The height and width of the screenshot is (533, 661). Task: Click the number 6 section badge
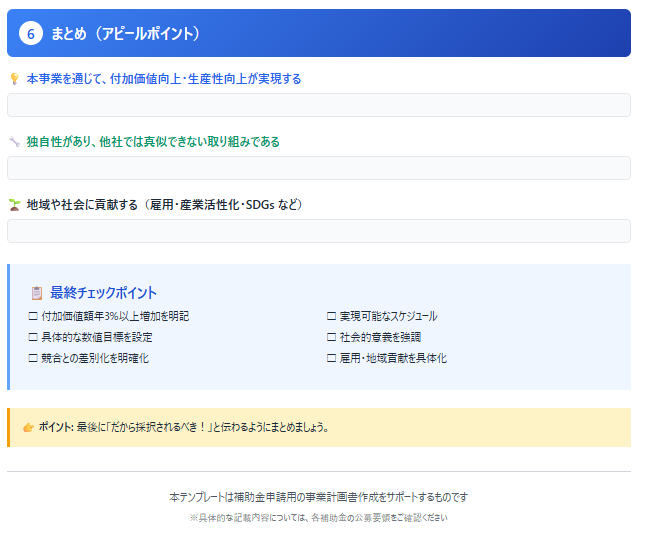point(31,34)
